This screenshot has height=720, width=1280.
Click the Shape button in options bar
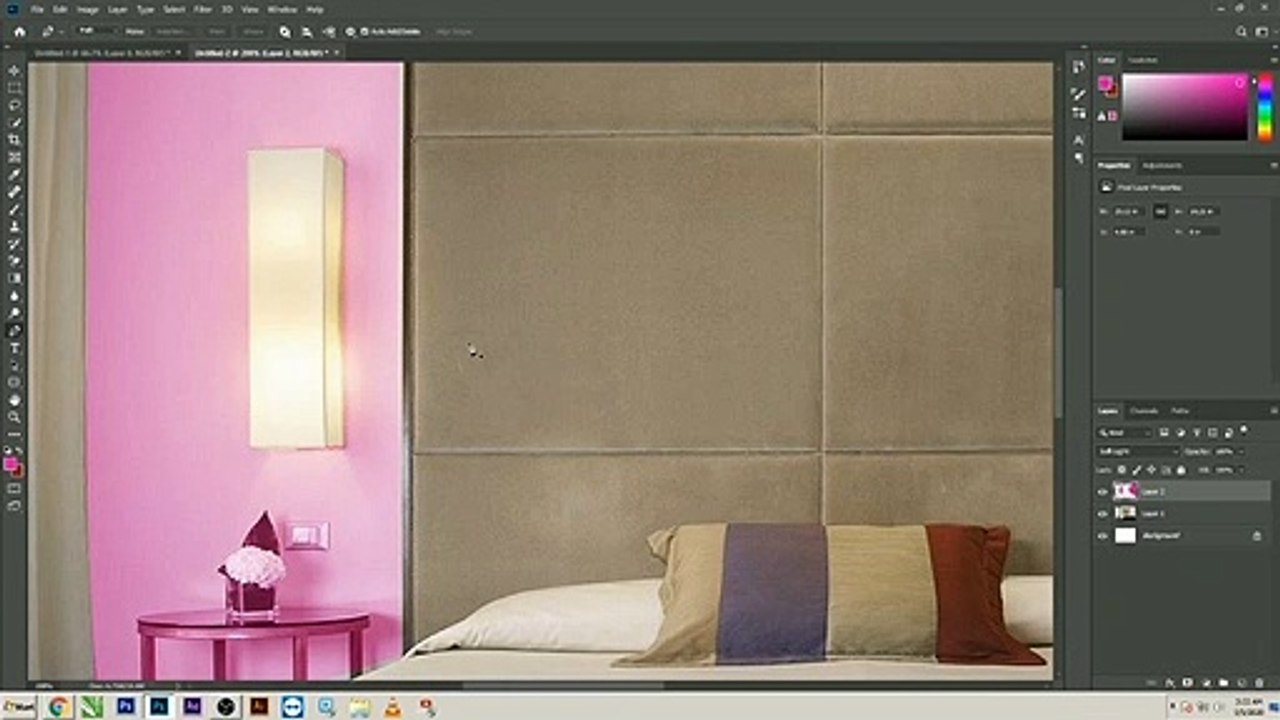[253, 32]
